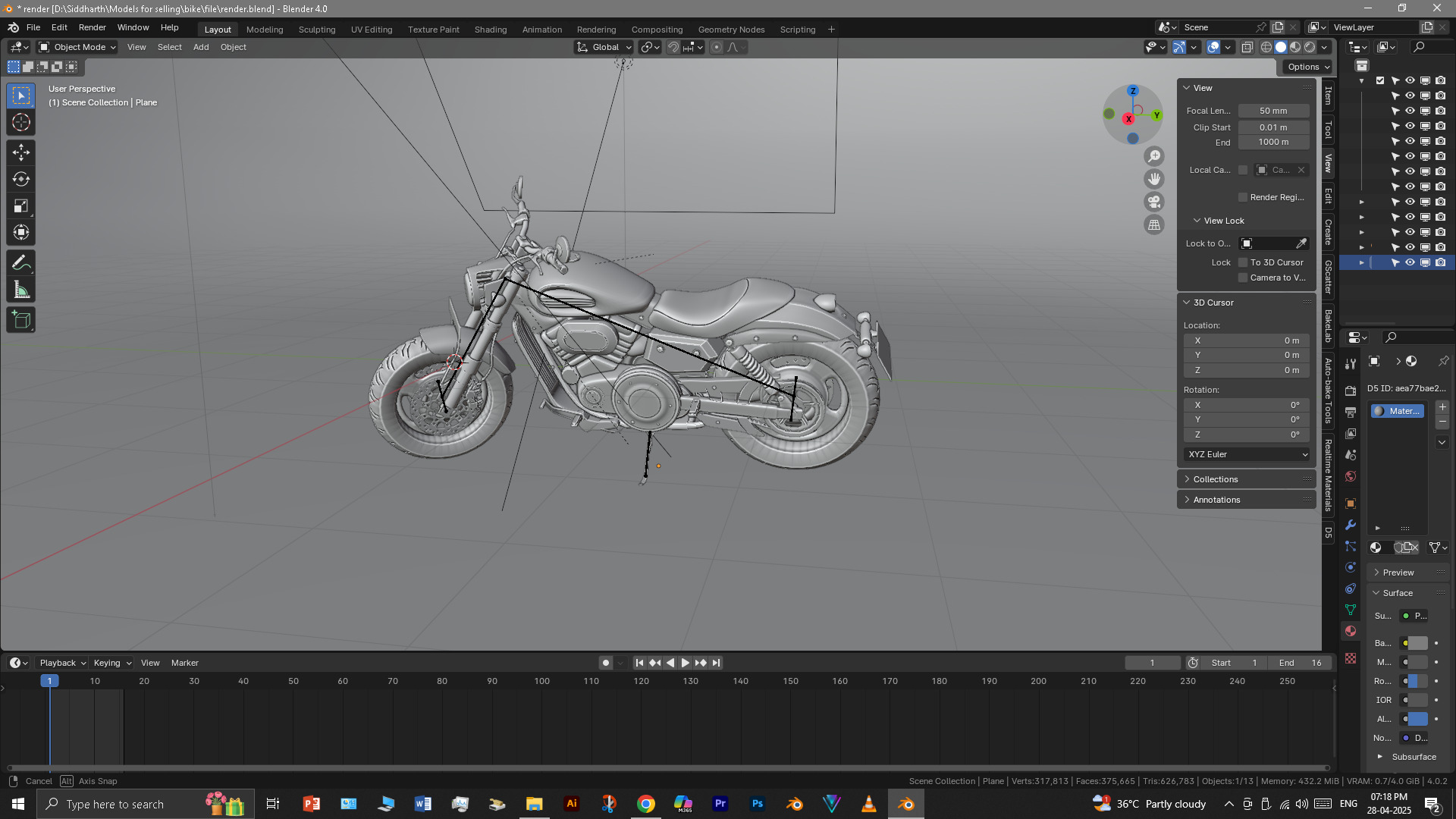Toggle X-ray display in viewport header

tap(1247, 47)
